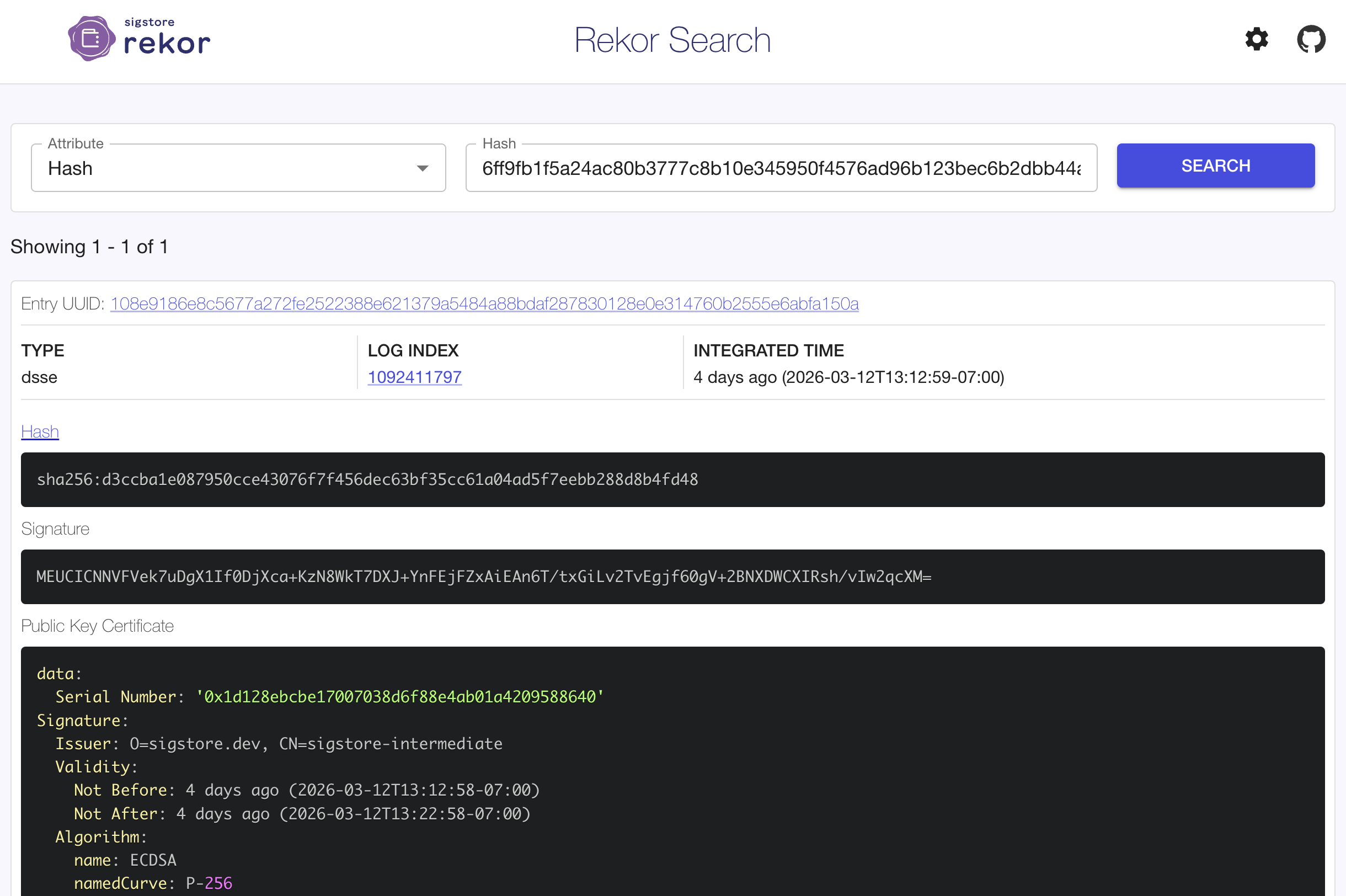Click the INTEGRATED TIME value
The height and width of the screenshot is (896, 1346).
pos(848,377)
